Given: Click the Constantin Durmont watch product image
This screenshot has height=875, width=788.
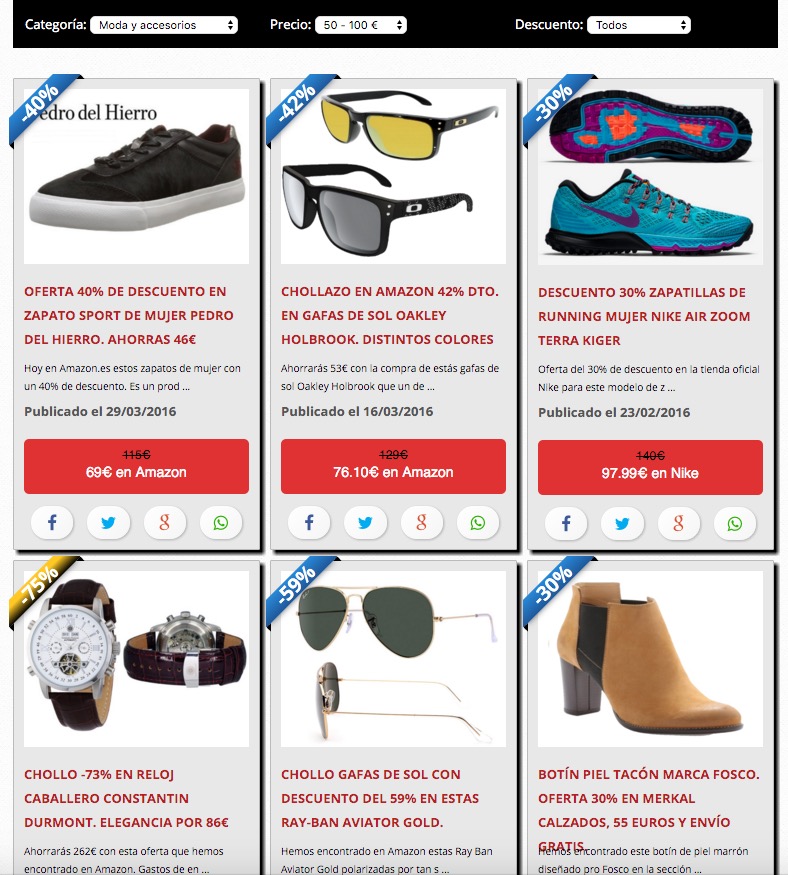Looking at the screenshot, I should pyautogui.click(x=136, y=658).
